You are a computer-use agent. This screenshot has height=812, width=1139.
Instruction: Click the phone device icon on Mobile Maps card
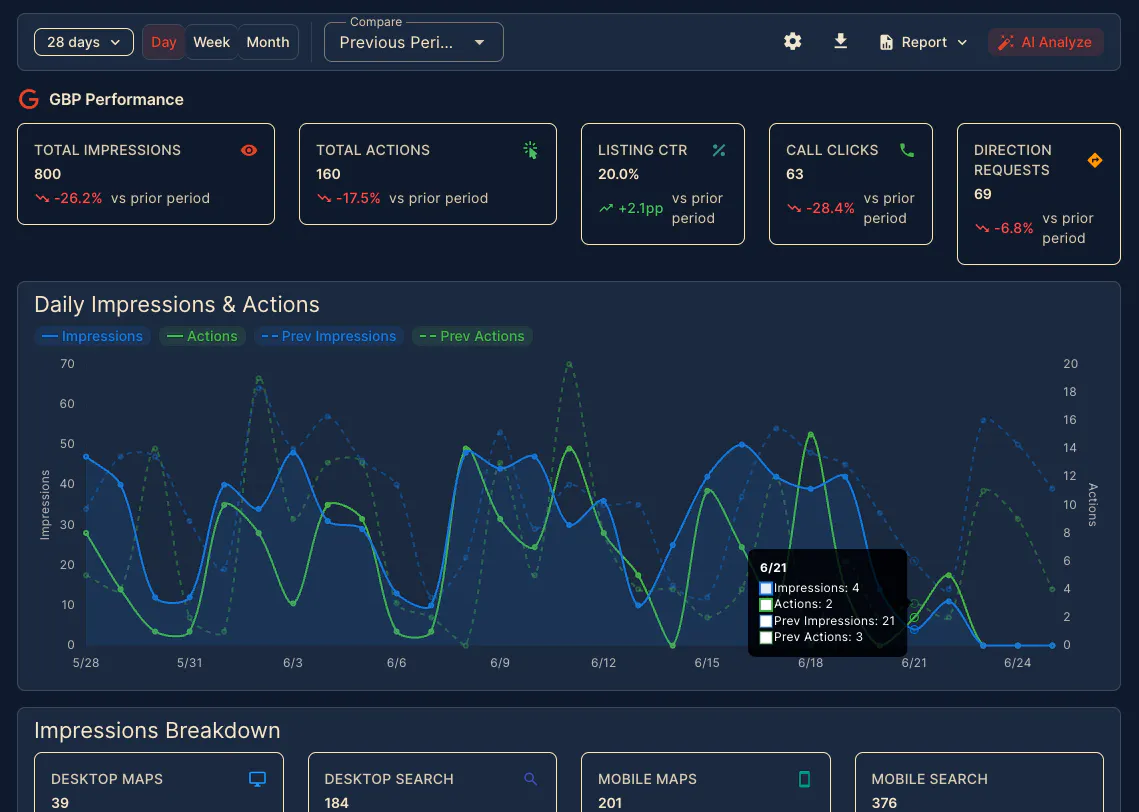point(804,779)
